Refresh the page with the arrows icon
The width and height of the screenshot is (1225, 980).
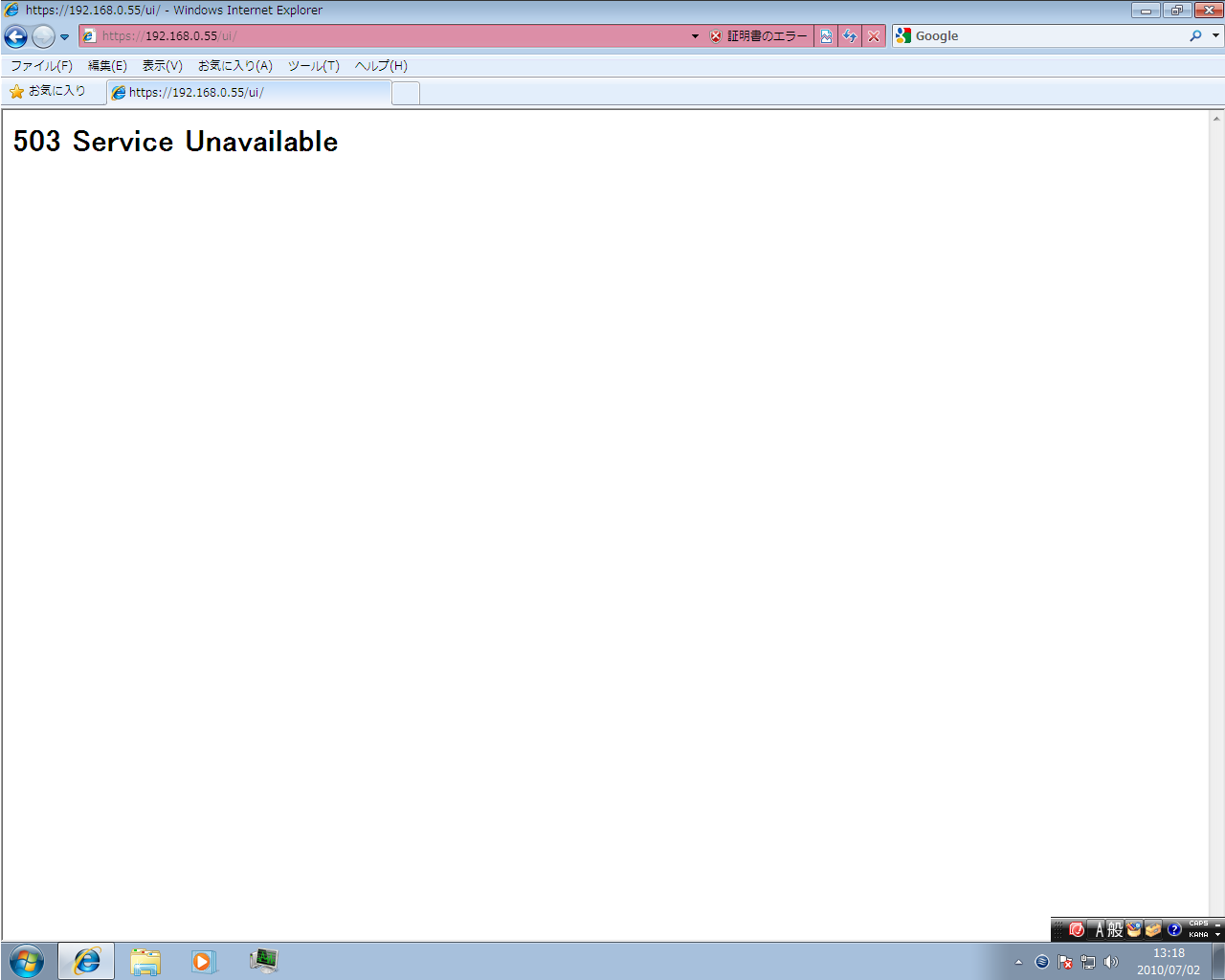click(x=850, y=36)
